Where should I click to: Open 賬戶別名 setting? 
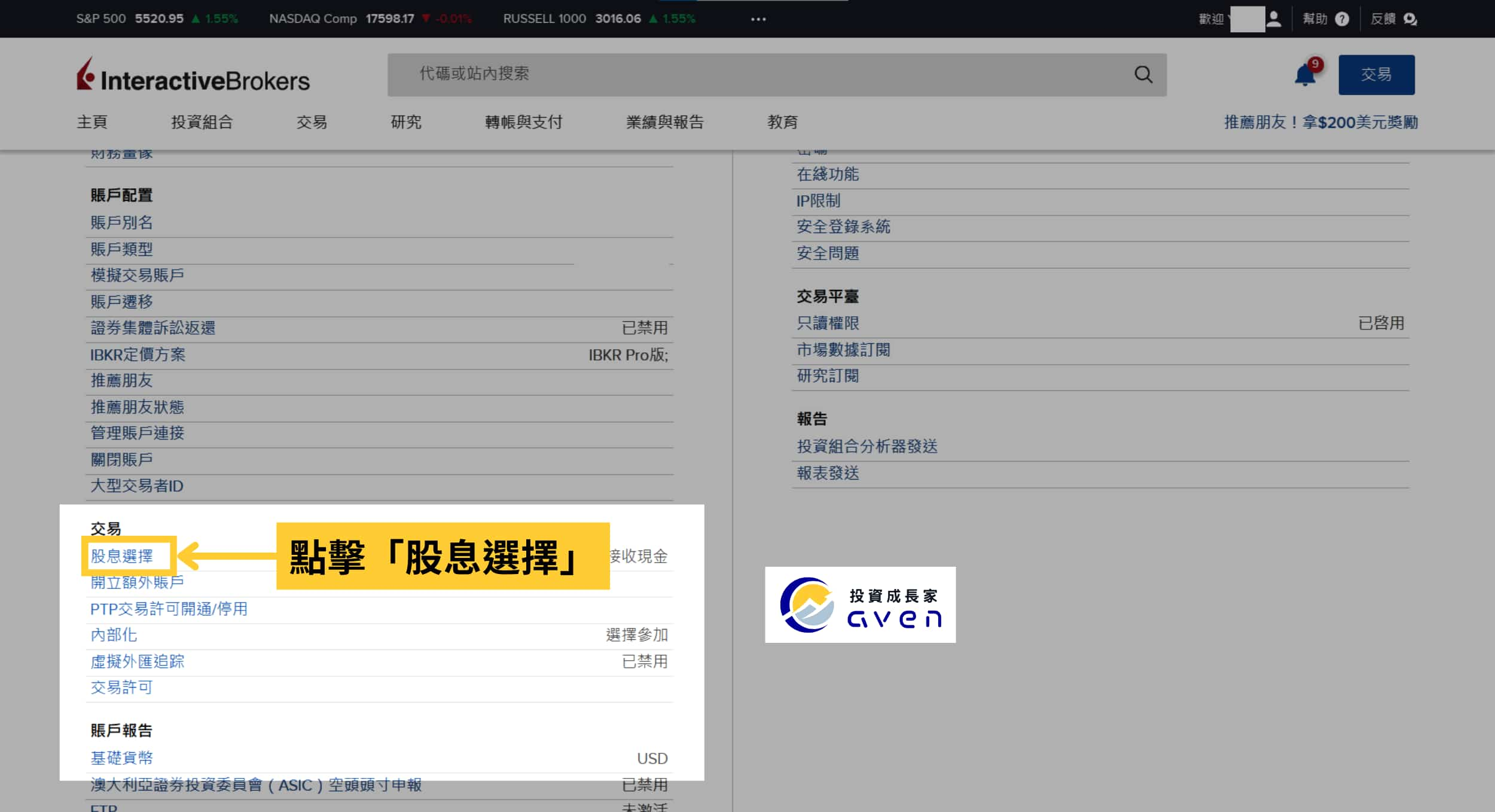[x=121, y=222]
